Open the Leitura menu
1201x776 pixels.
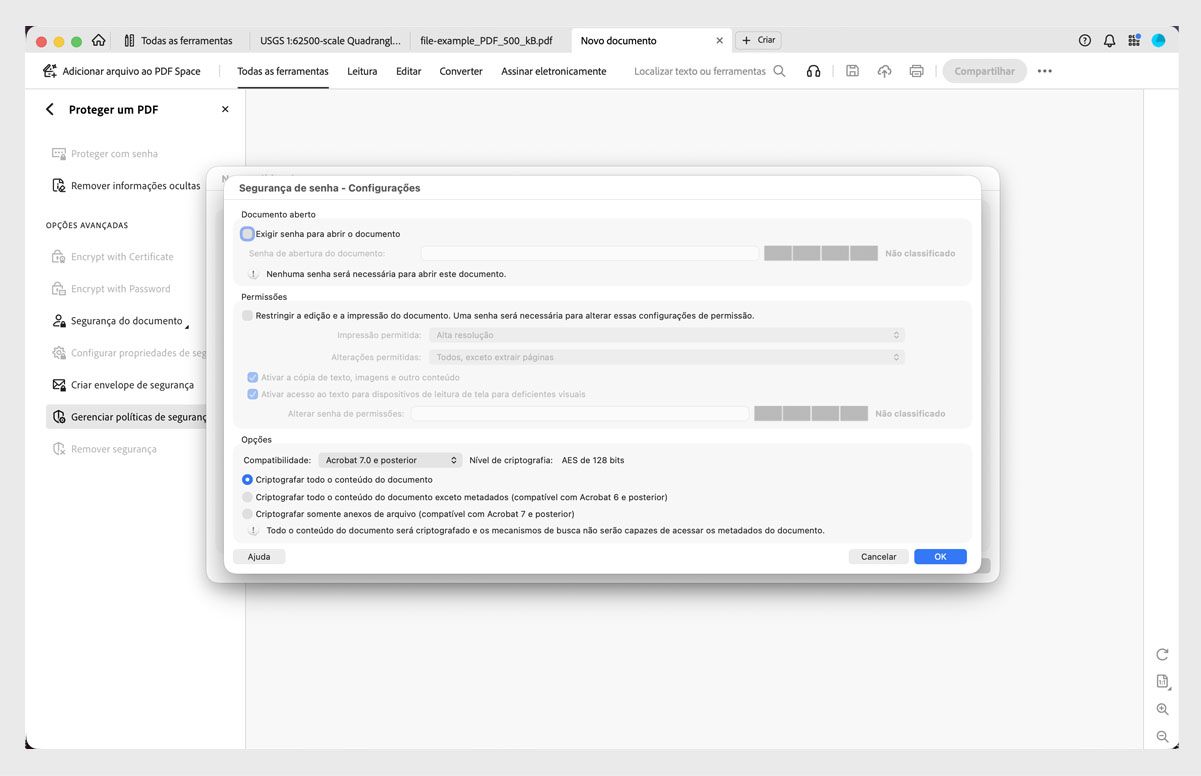[362, 71]
